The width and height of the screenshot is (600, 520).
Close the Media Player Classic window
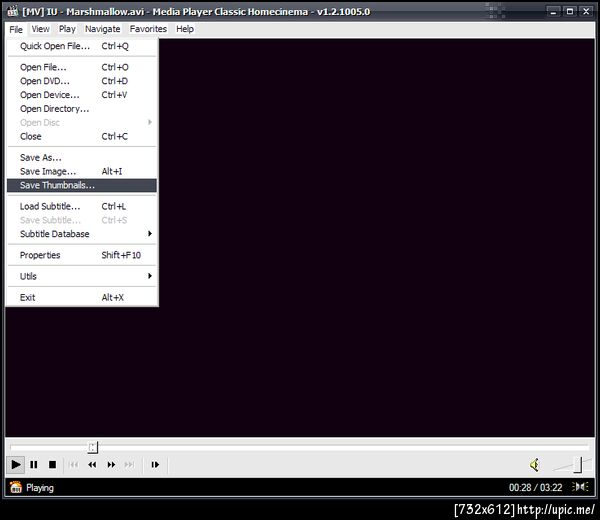(x=586, y=11)
